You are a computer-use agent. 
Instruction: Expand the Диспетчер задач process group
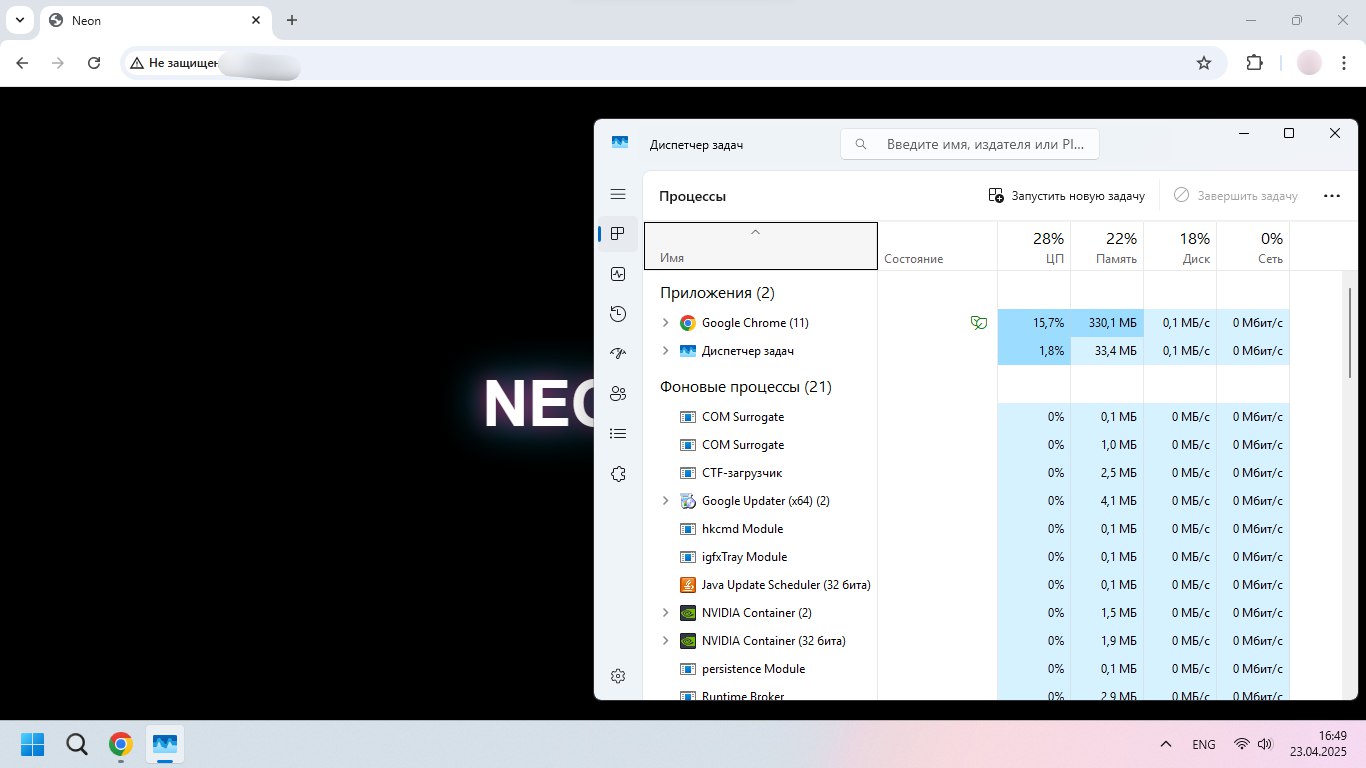coord(666,351)
